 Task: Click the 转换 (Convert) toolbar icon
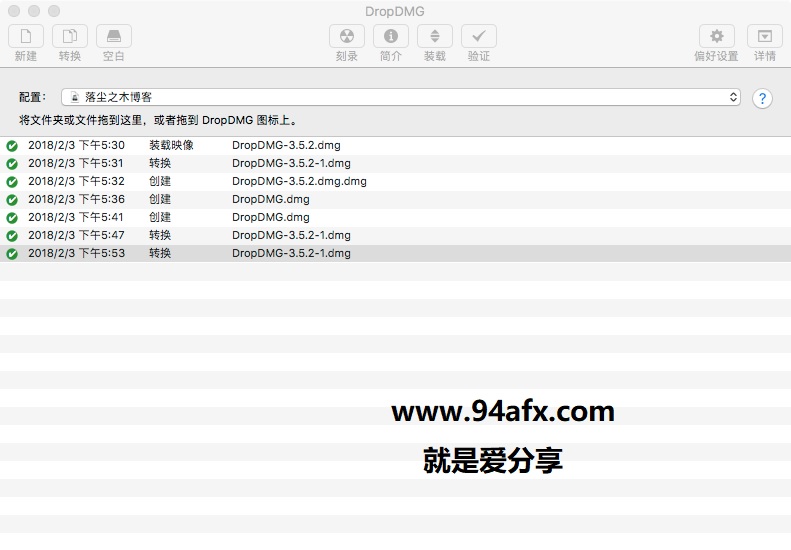pyautogui.click(x=70, y=36)
